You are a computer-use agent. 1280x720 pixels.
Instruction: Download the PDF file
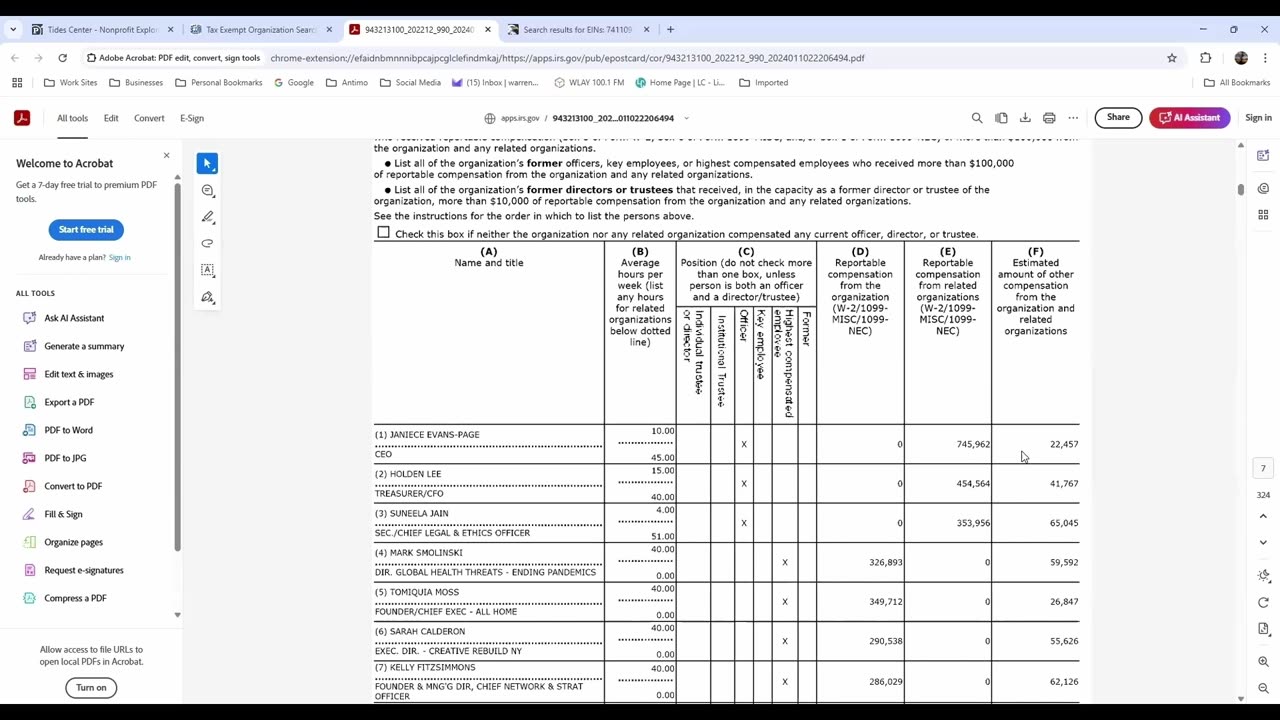tap(1025, 118)
